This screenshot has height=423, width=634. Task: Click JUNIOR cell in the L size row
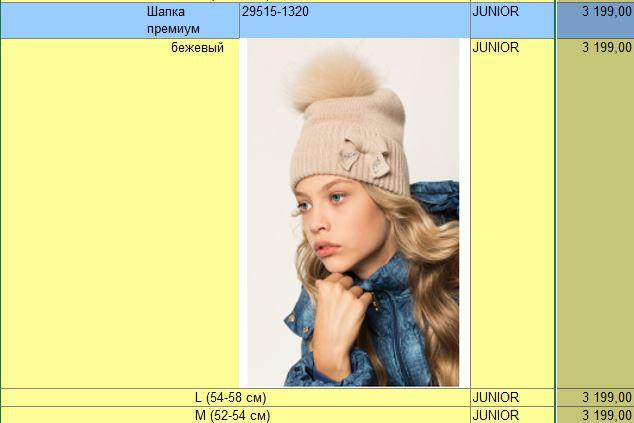pos(512,398)
